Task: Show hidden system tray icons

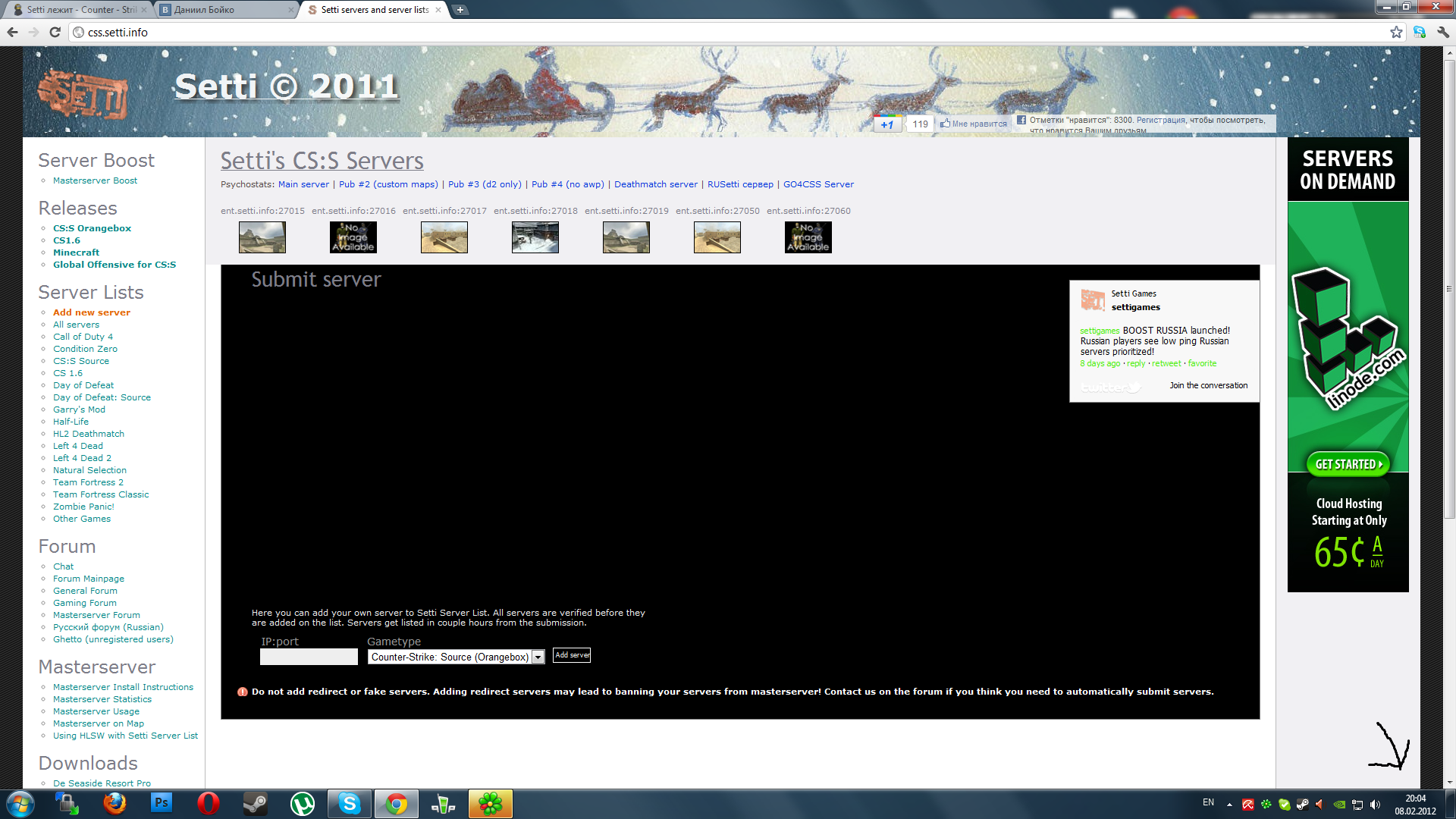Action: pos(1229,804)
